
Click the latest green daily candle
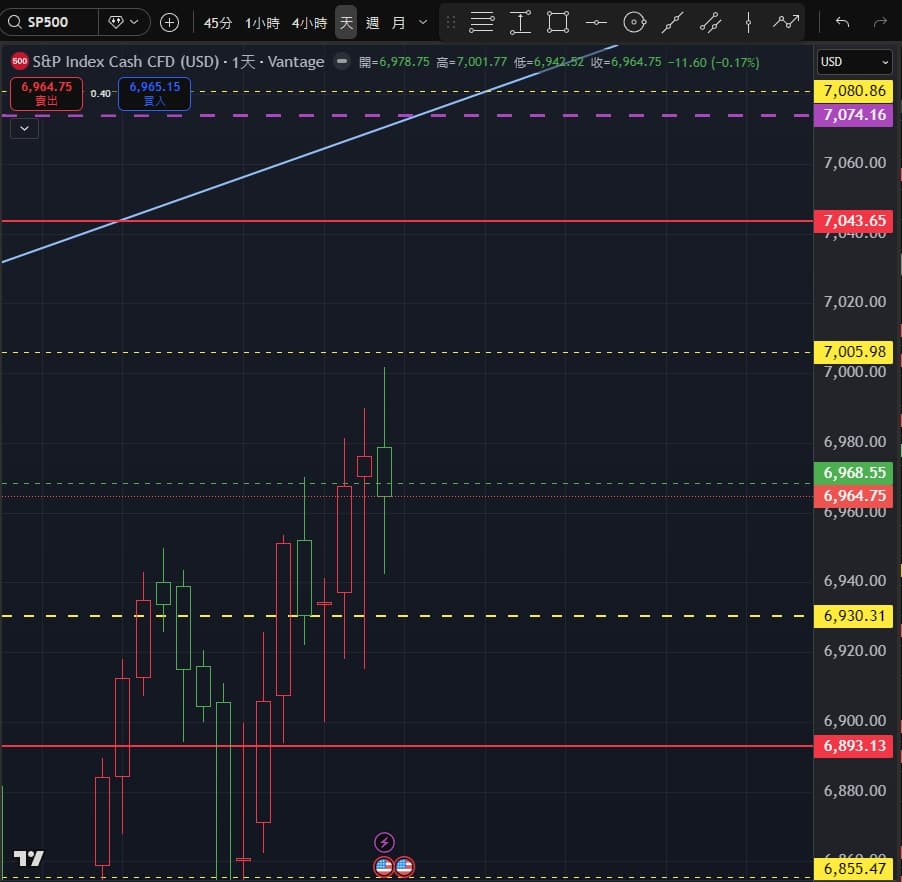tap(384, 472)
